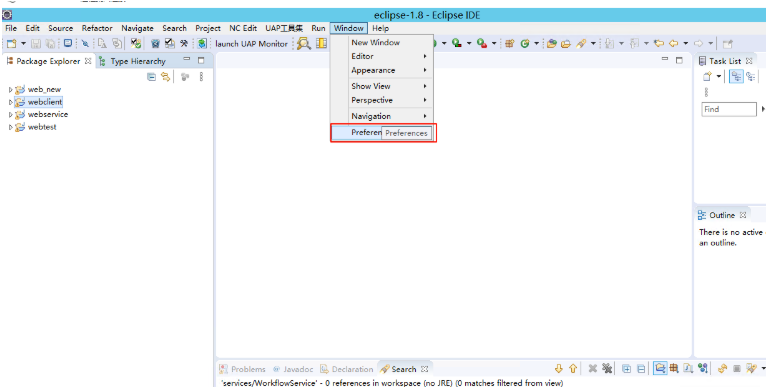Toggle Scheduled view in Task List
770x388 pixels.
pos(750,77)
